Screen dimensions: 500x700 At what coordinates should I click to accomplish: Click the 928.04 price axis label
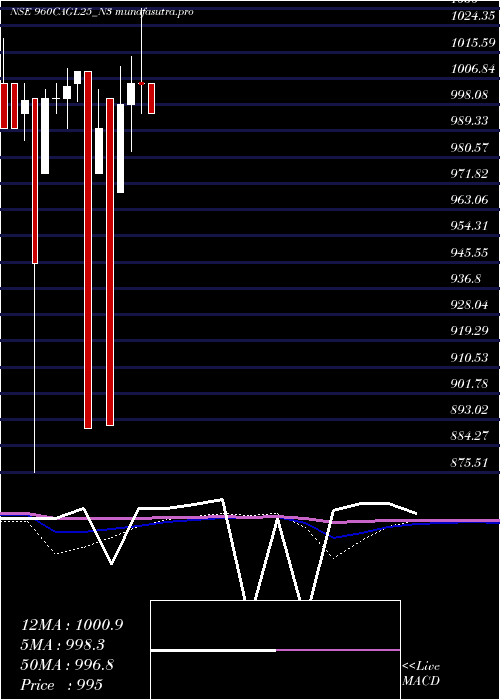(x=469, y=305)
